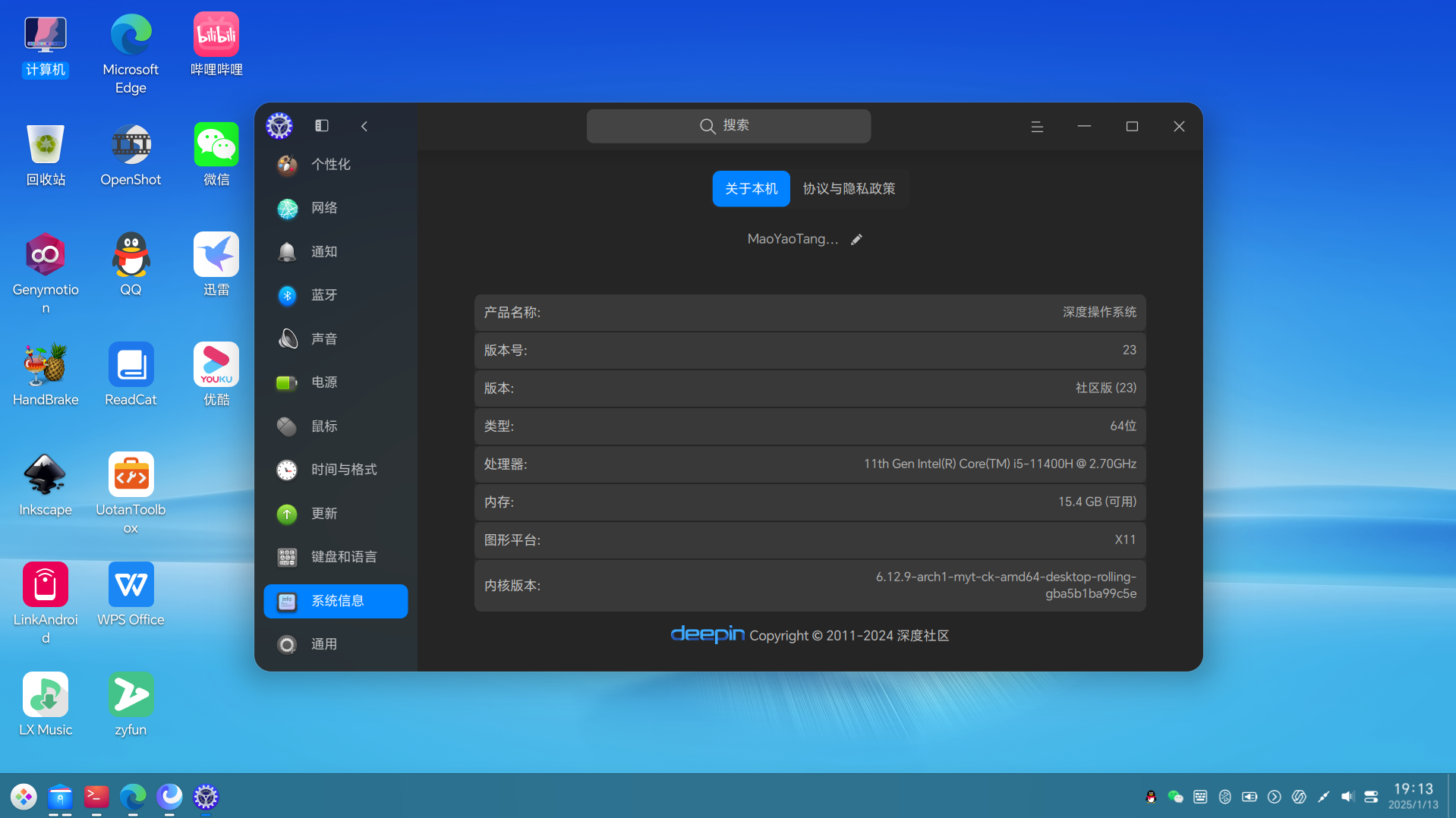Image resolution: width=1456 pixels, height=818 pixels.
Task: Click the Control Center logo icon
Action: point(279,126)
